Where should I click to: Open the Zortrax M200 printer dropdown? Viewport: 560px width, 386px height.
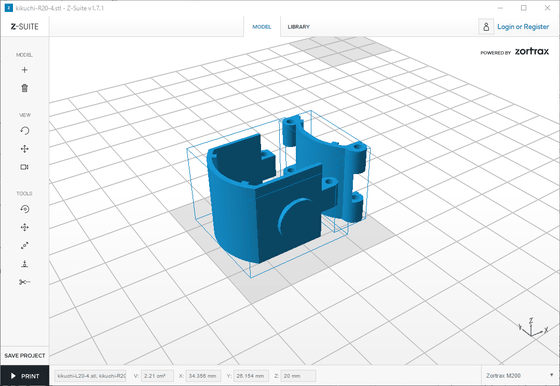520,376
